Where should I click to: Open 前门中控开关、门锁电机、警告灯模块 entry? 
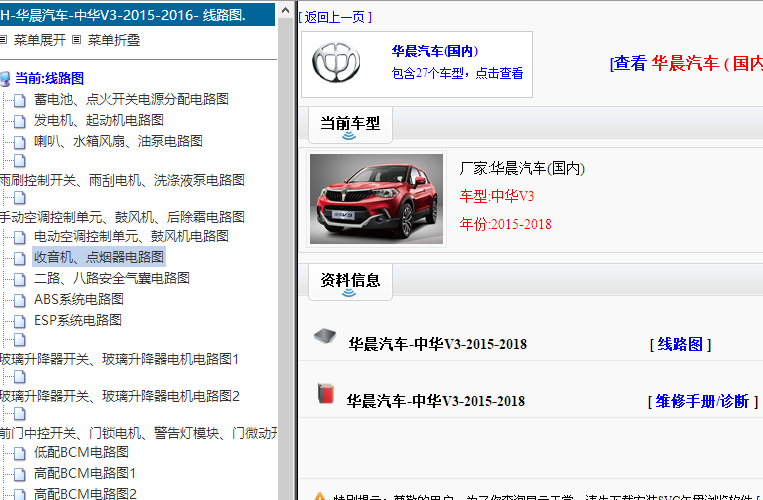click(139, 433)
